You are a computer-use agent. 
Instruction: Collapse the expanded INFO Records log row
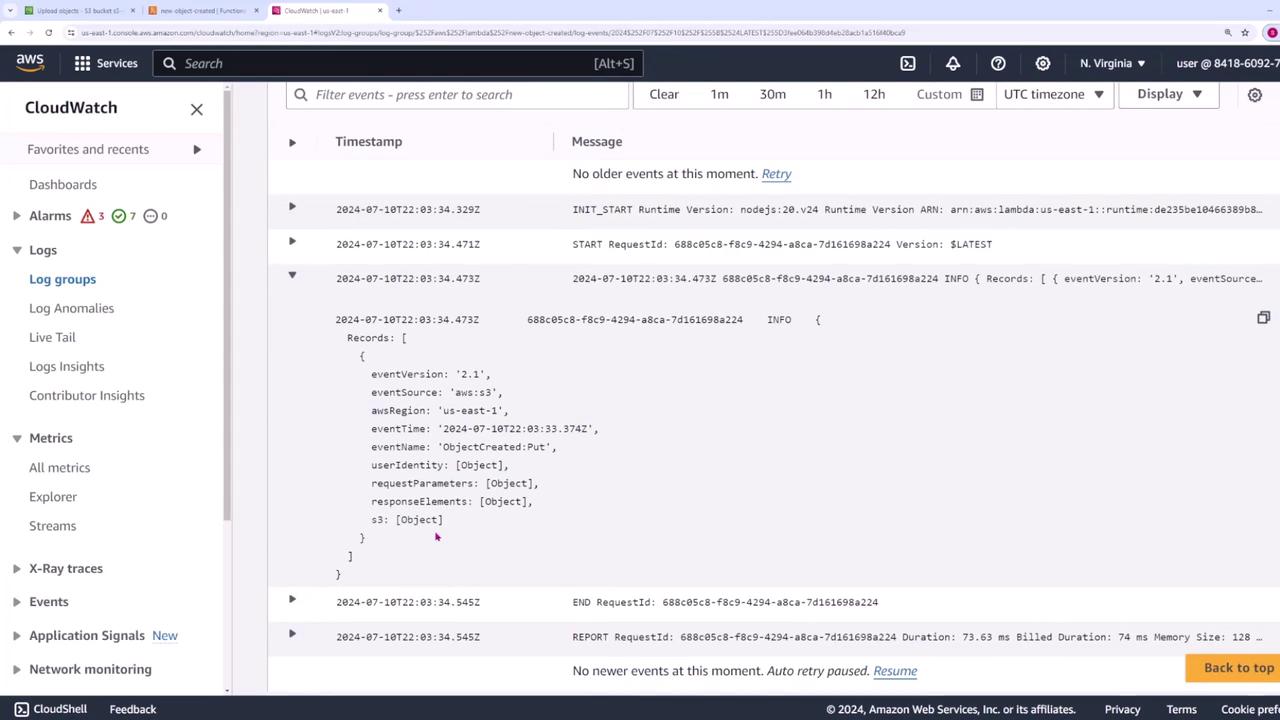click(x=292, y=275)
